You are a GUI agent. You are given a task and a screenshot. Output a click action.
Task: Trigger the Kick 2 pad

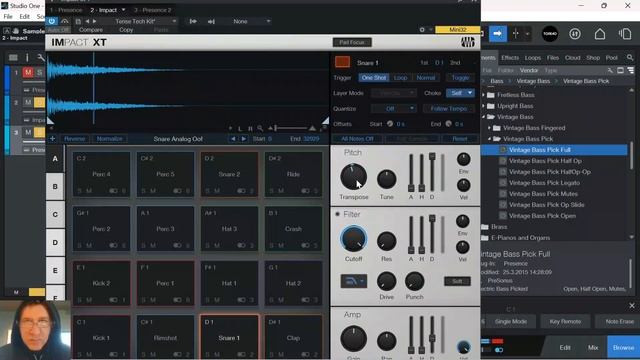click(101, 283)
